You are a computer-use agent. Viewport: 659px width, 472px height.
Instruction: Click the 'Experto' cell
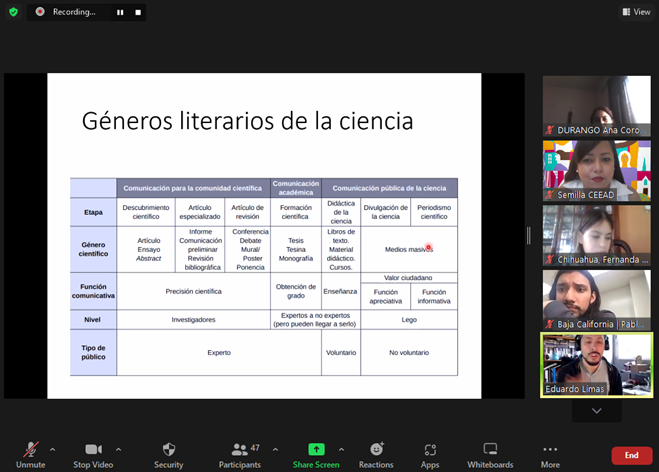coord(219,352)
